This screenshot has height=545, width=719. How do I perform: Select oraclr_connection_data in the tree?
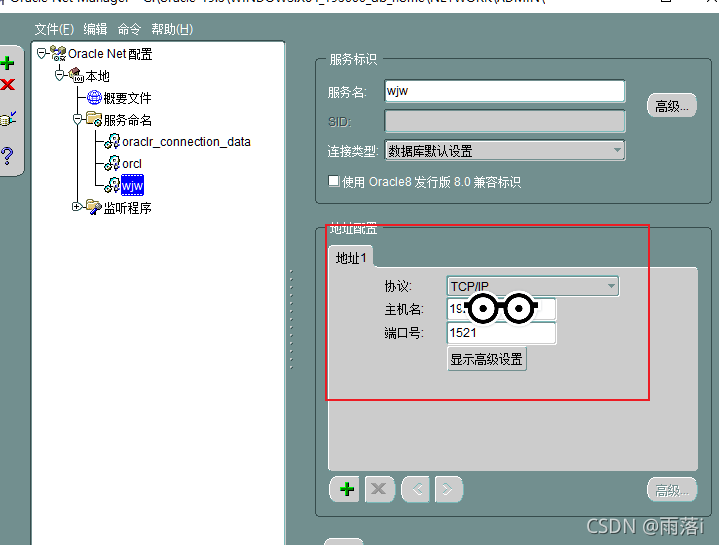click(x=186, y=142)
